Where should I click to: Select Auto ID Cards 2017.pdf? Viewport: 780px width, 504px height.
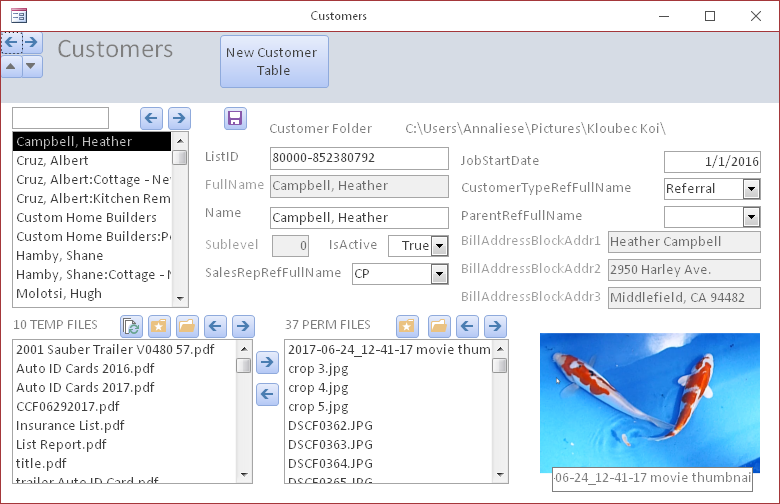point(125,388)
